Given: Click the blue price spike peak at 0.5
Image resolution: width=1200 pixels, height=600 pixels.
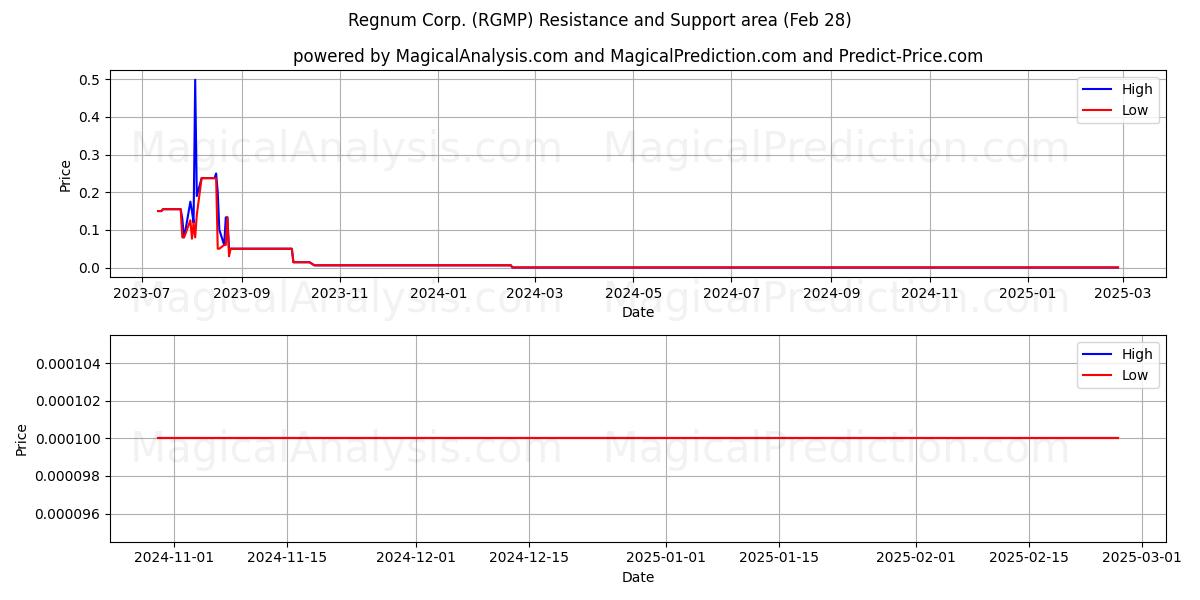Looking at the screenshot, I should [x=195, y=80].
